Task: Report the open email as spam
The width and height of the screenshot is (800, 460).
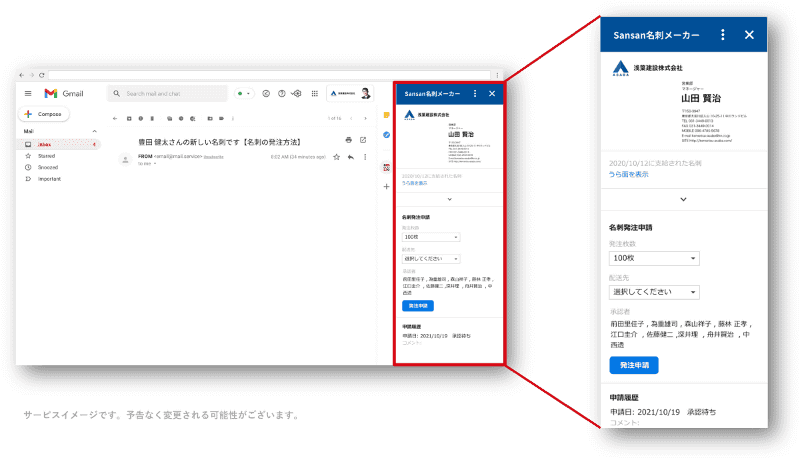Action: (x=140, y=118)
